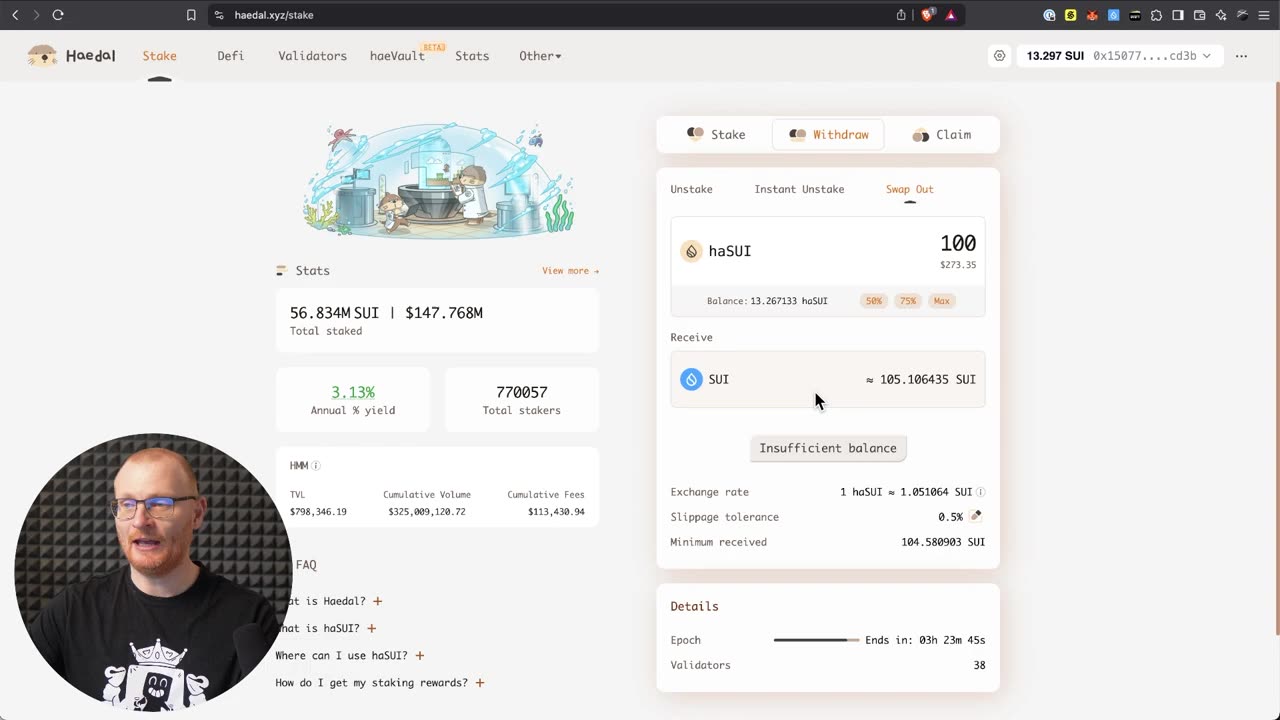Click the Haedal logo in the header
This screenshot has height=720, width=1280.
(72, 56)
